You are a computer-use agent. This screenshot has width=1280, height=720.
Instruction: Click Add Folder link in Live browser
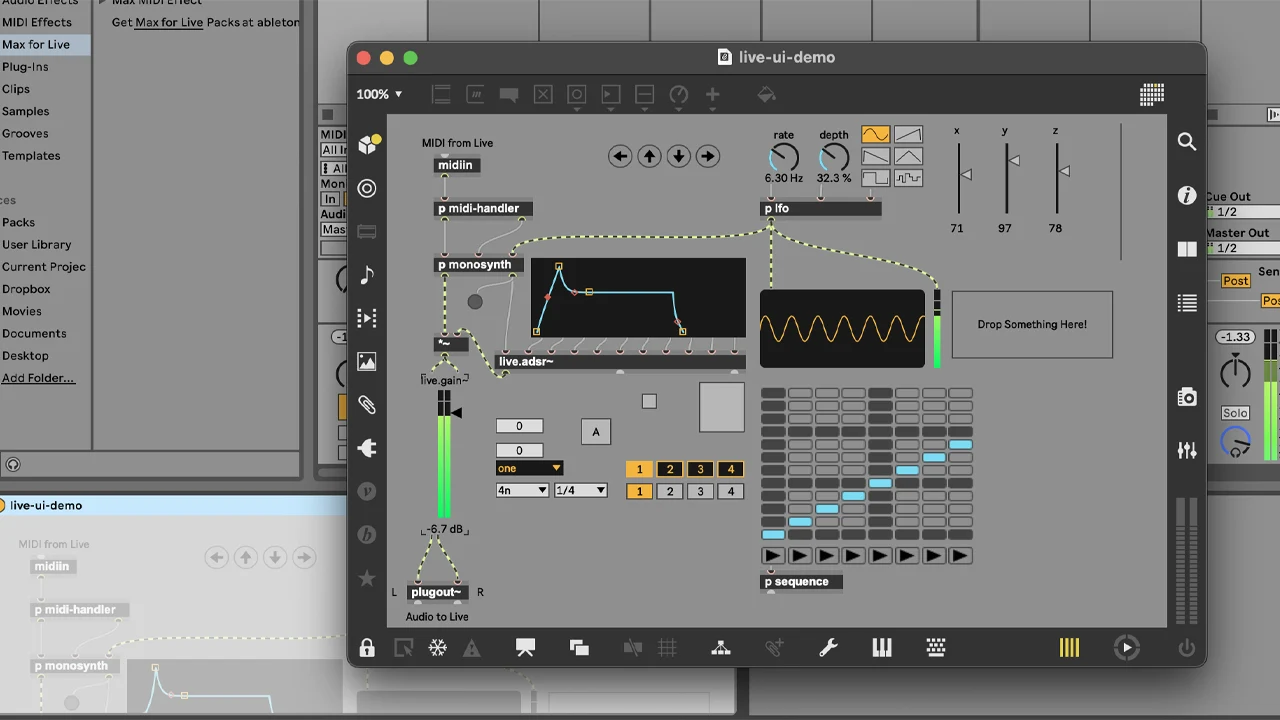(38, 378)
